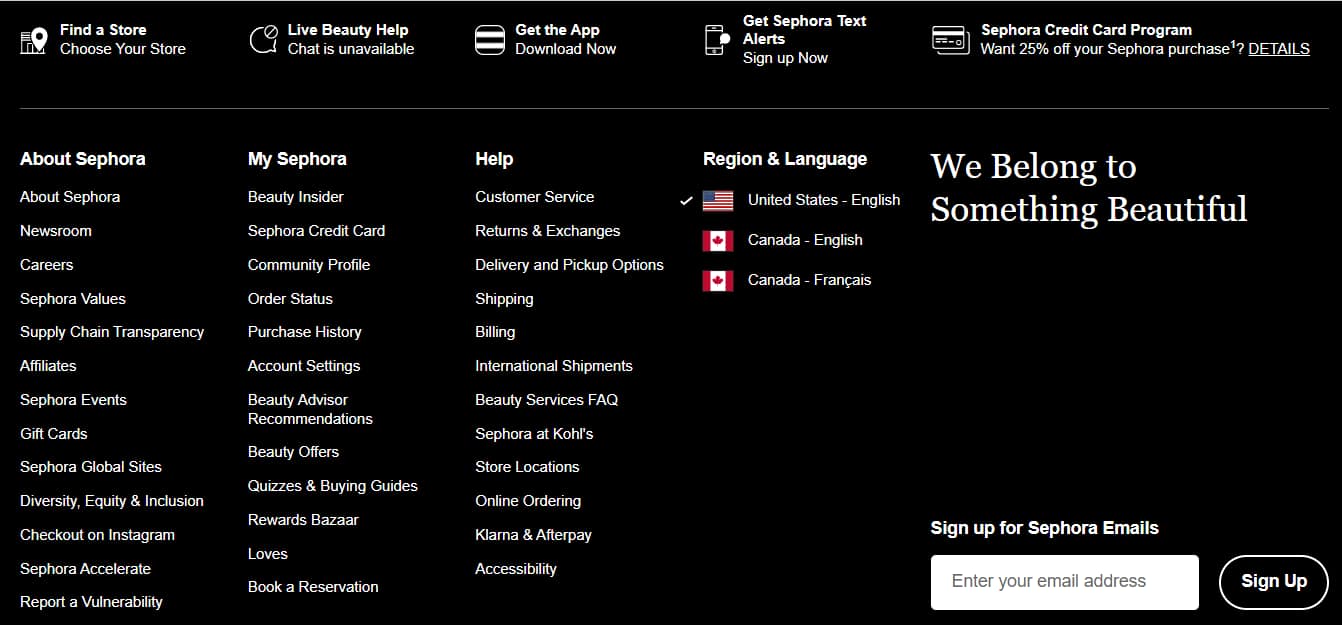The image size is (1342, 625).
Task: Select Canada - Français as the language
Action: coord(810,279)
